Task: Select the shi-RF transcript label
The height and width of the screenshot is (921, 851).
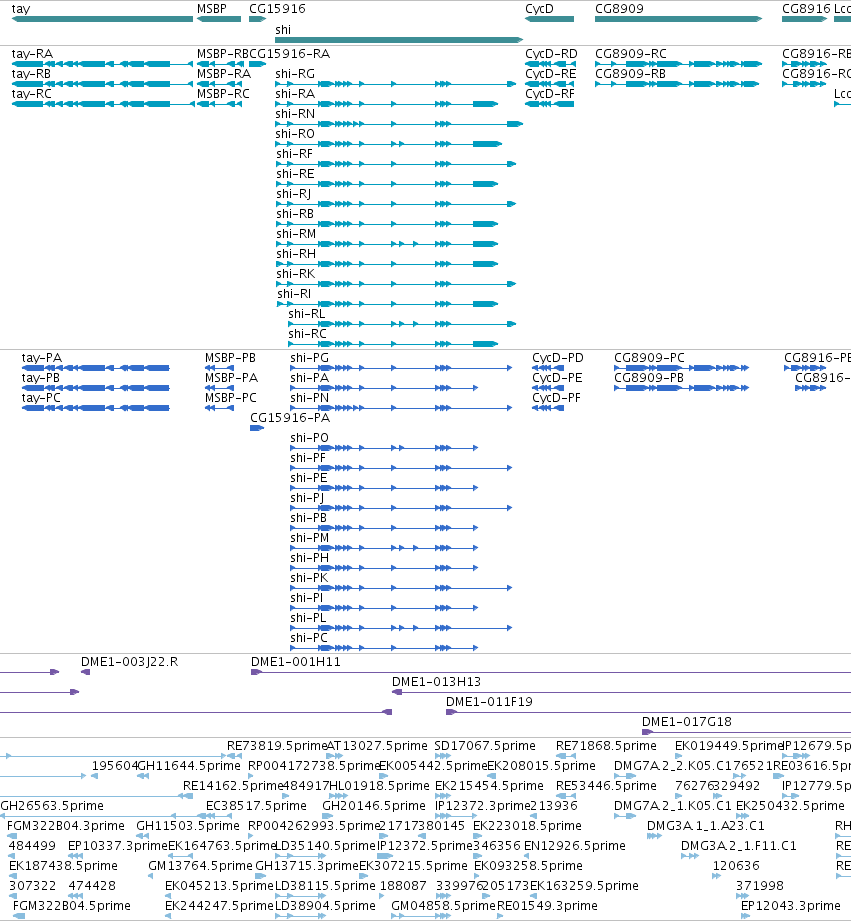Action: (295, 154)
